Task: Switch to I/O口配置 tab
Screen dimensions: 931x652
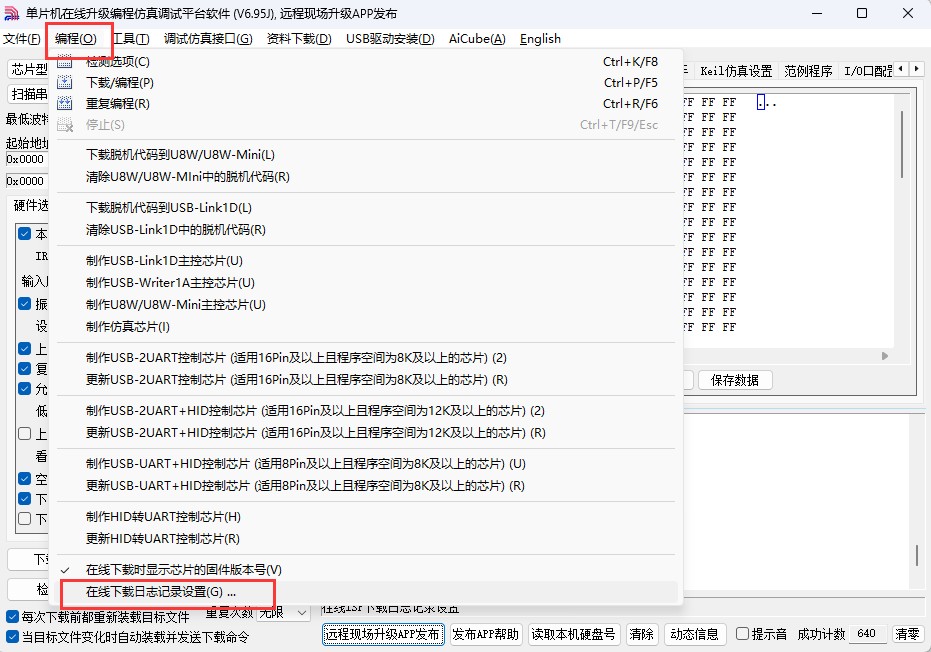Action: point(868,71)
